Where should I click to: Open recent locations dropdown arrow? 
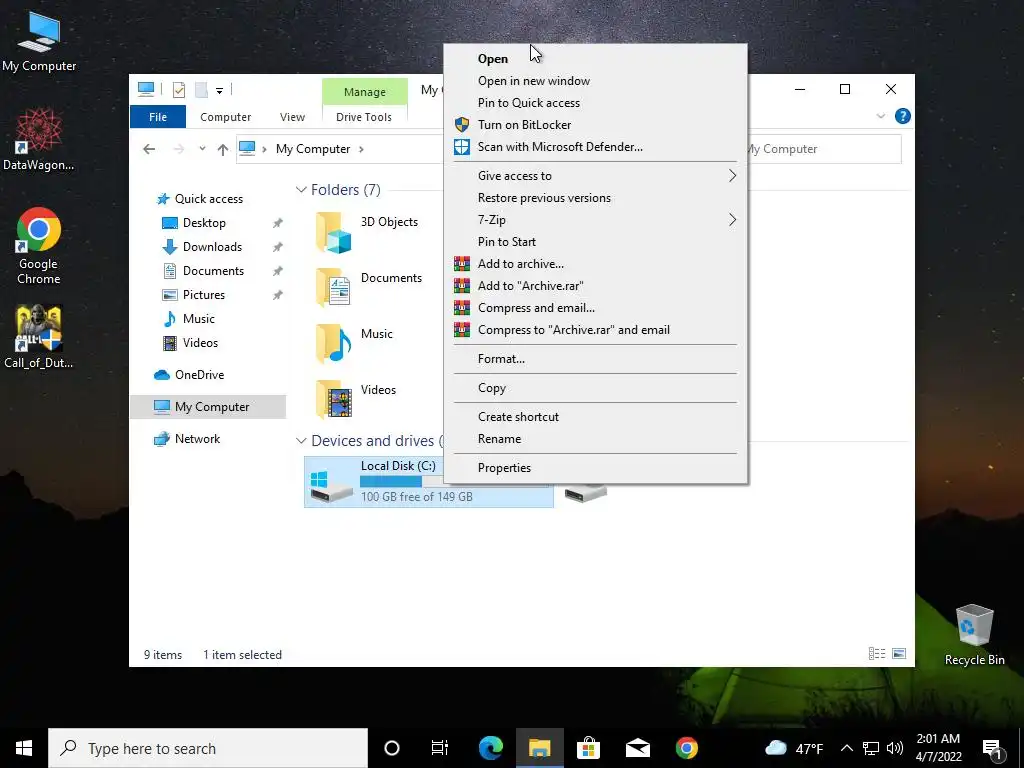(x=202, y=149)
